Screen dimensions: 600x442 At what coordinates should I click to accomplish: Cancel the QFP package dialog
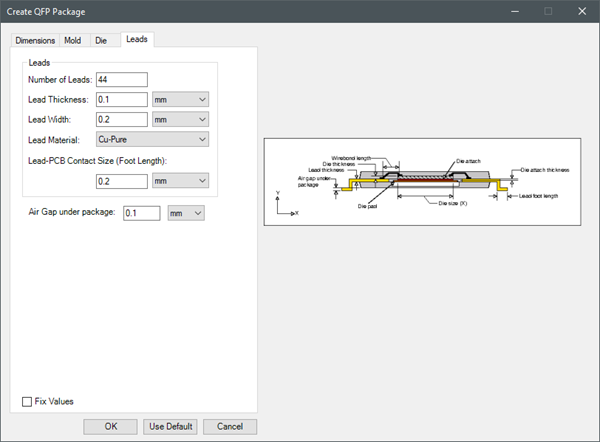tap(230, 426)
